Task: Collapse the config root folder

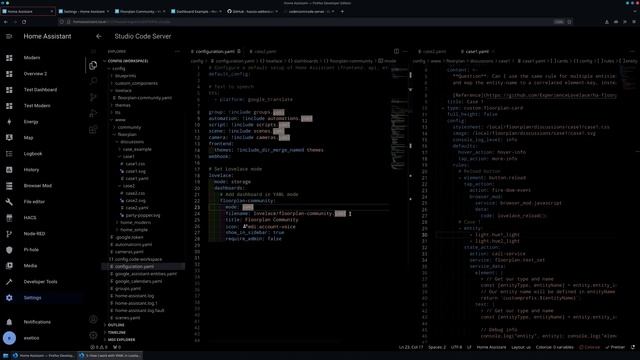Action: click(x=119, y=69)
